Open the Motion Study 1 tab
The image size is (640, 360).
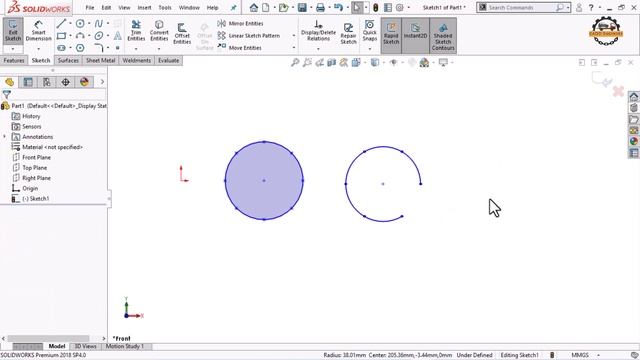[124, 346]
